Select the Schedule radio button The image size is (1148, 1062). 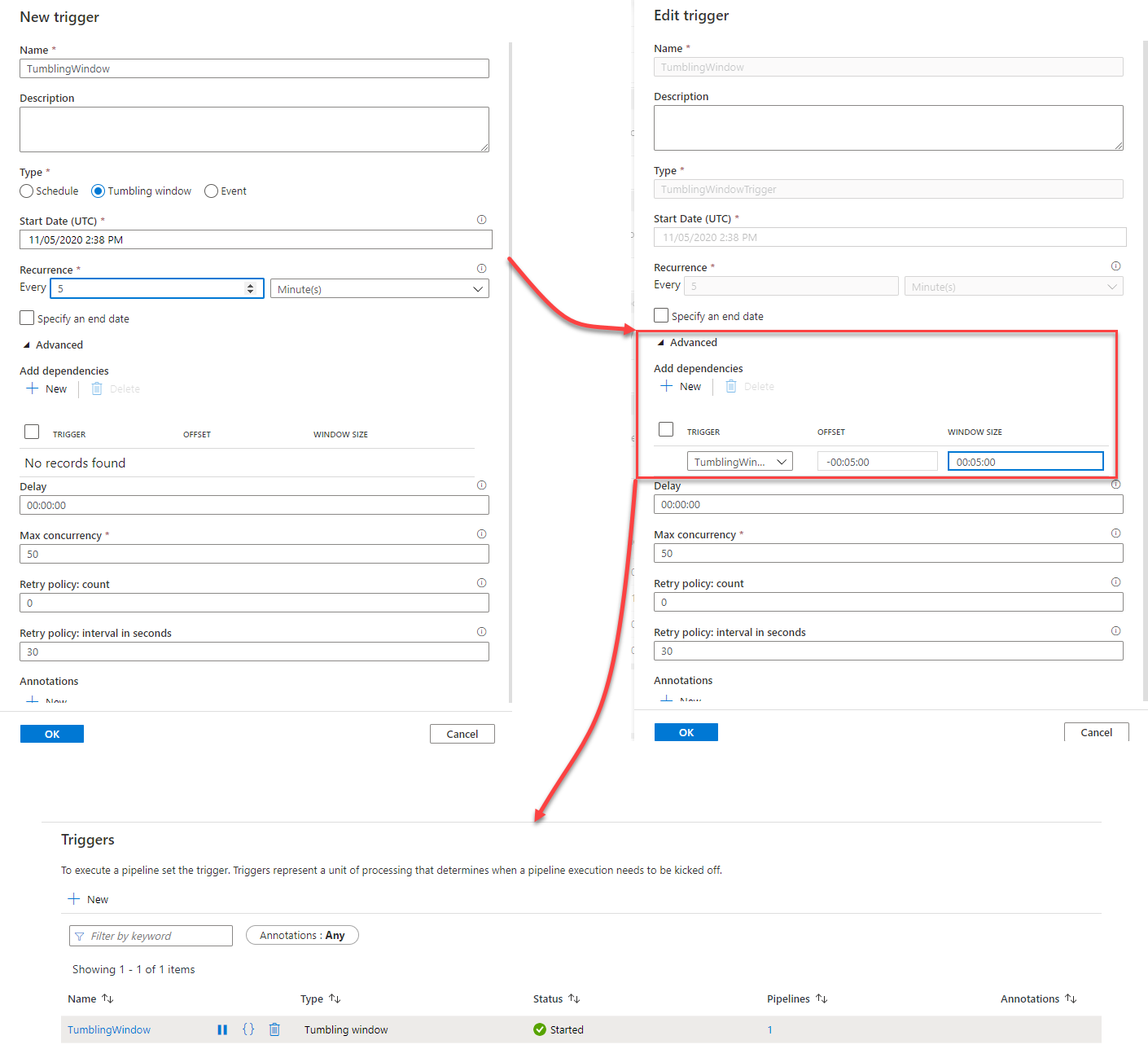27,191
